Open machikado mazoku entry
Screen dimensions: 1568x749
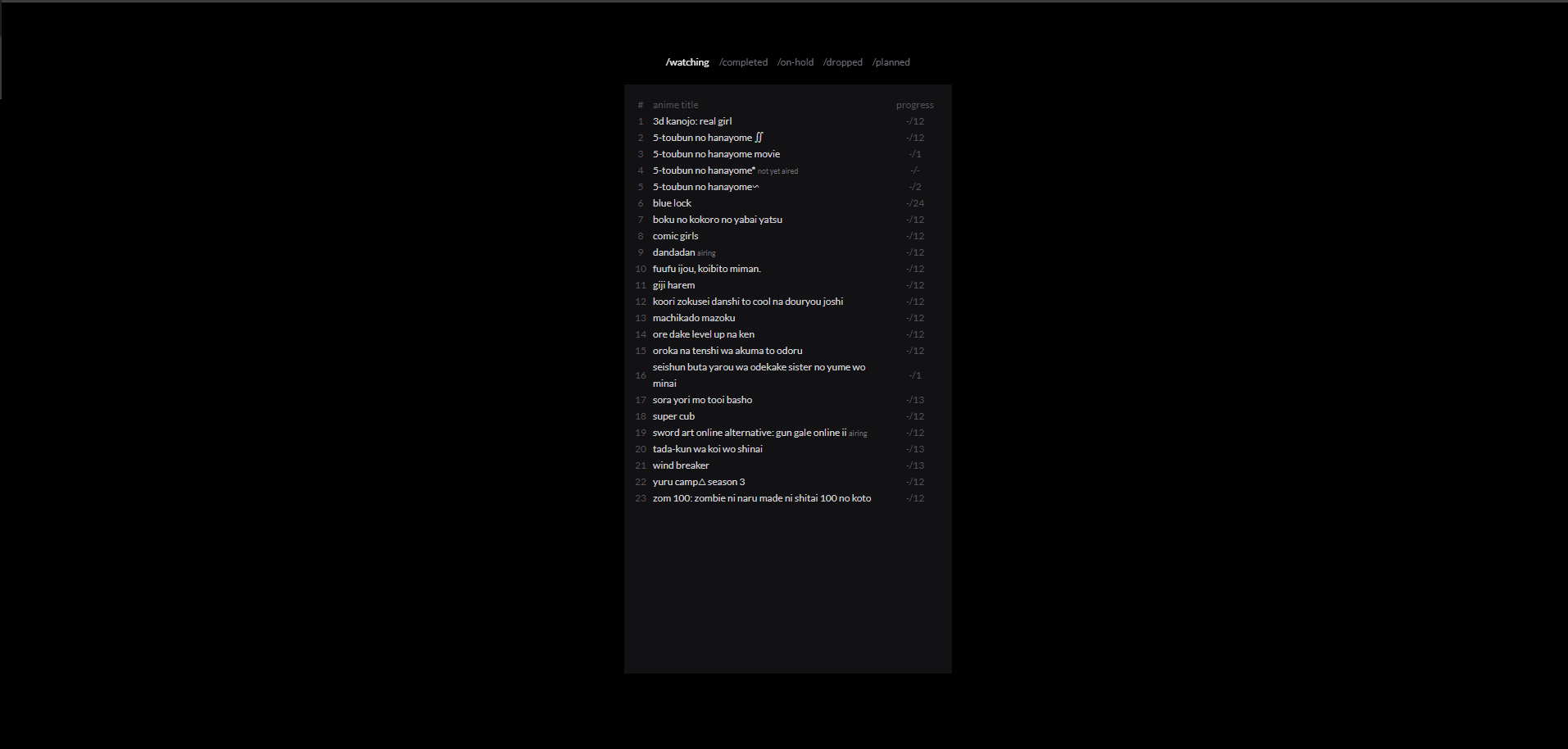pos(694,318)
